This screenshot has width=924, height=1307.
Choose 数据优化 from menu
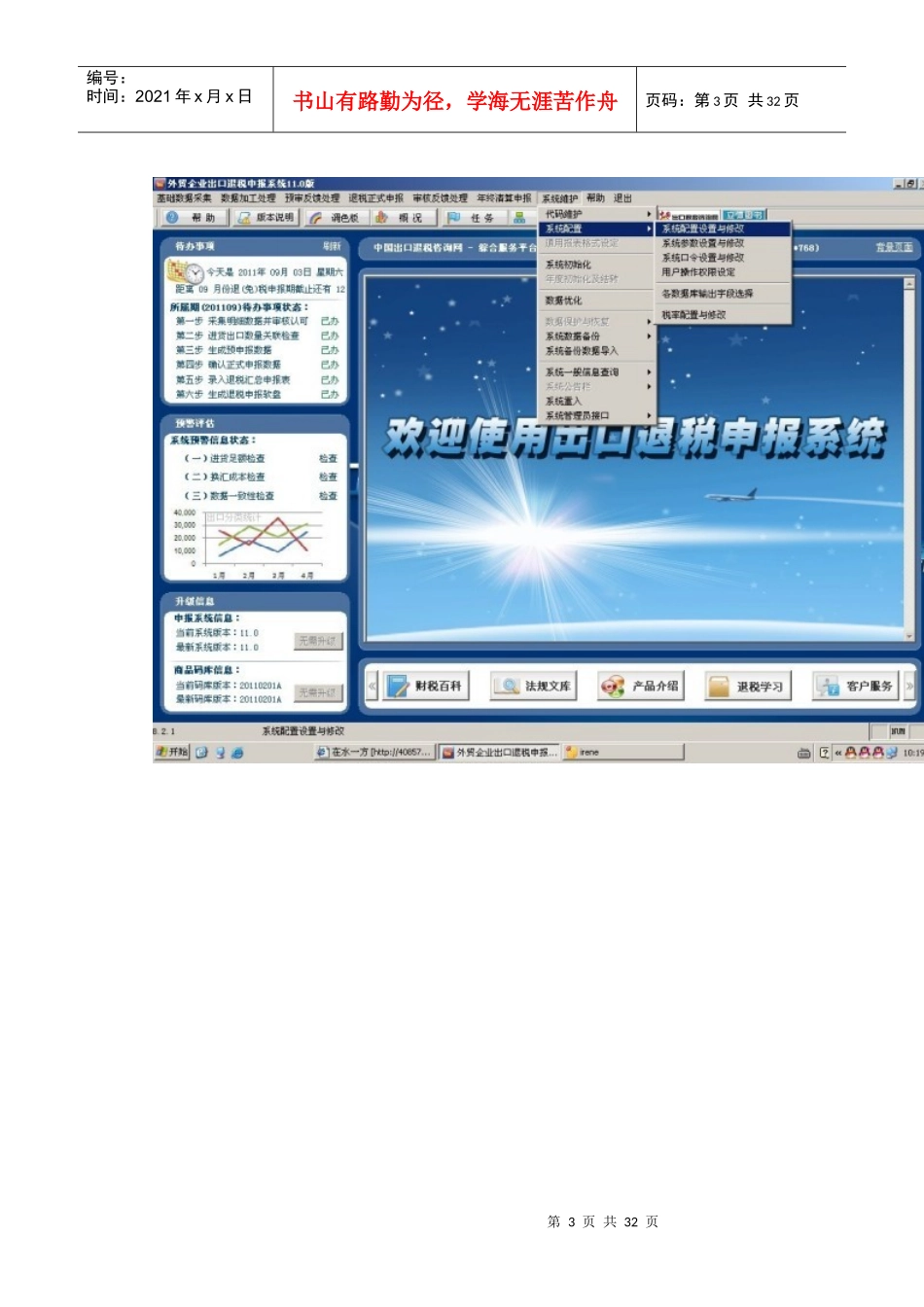click(x=597, y=300)
